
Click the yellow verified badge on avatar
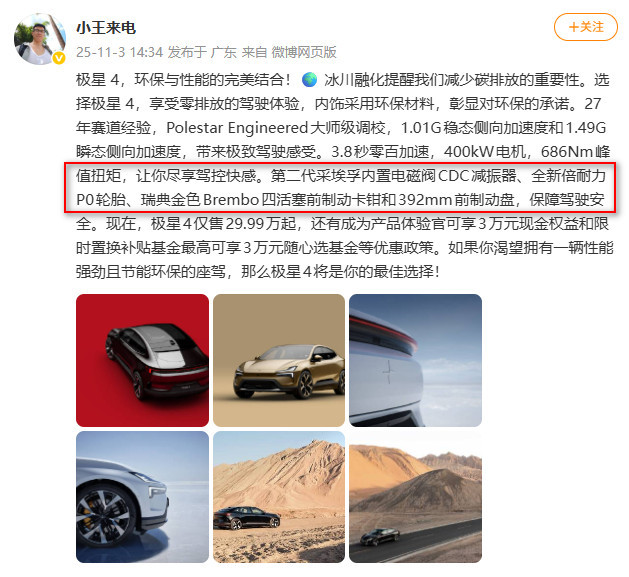59,59
